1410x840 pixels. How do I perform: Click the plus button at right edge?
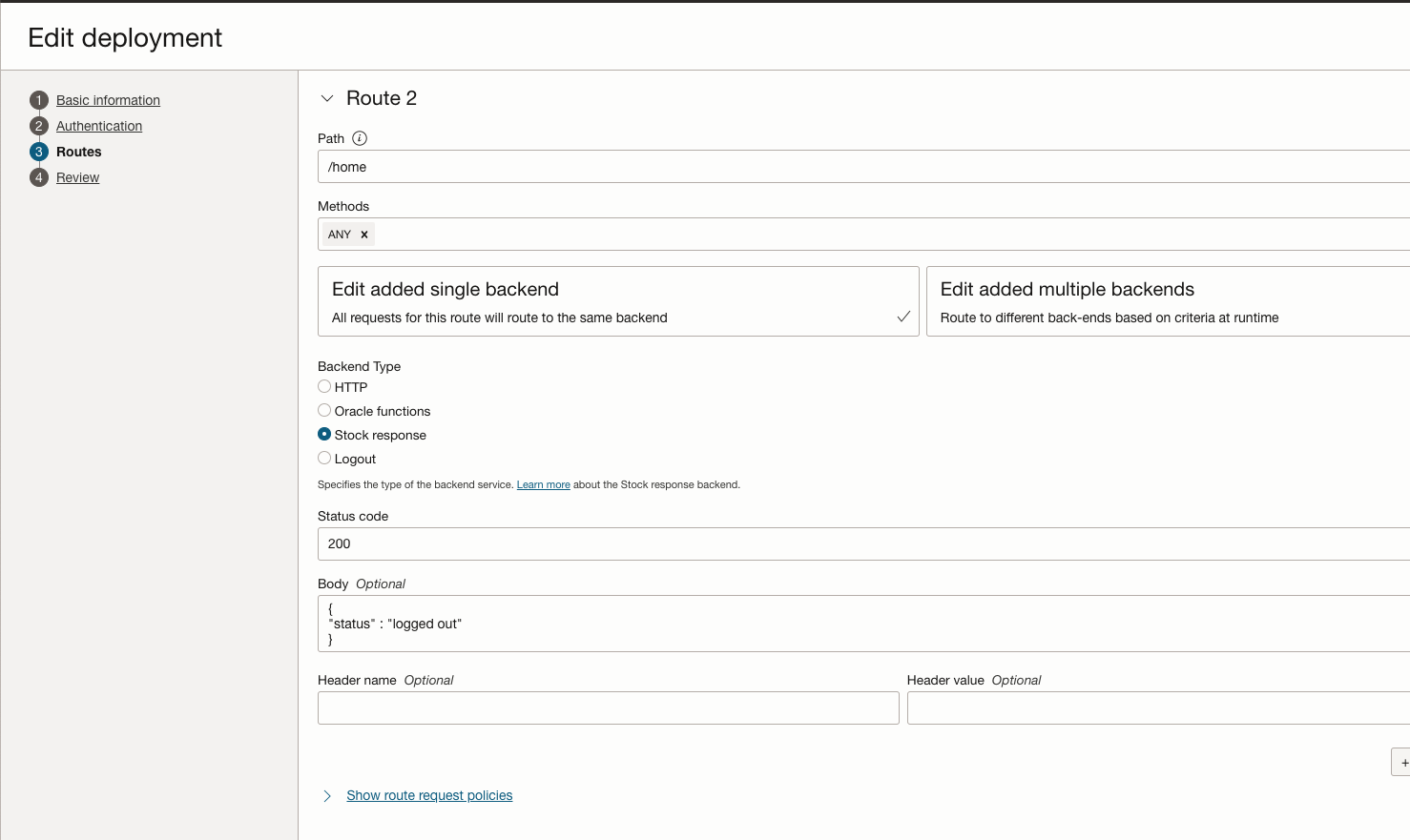point(1402,762)
